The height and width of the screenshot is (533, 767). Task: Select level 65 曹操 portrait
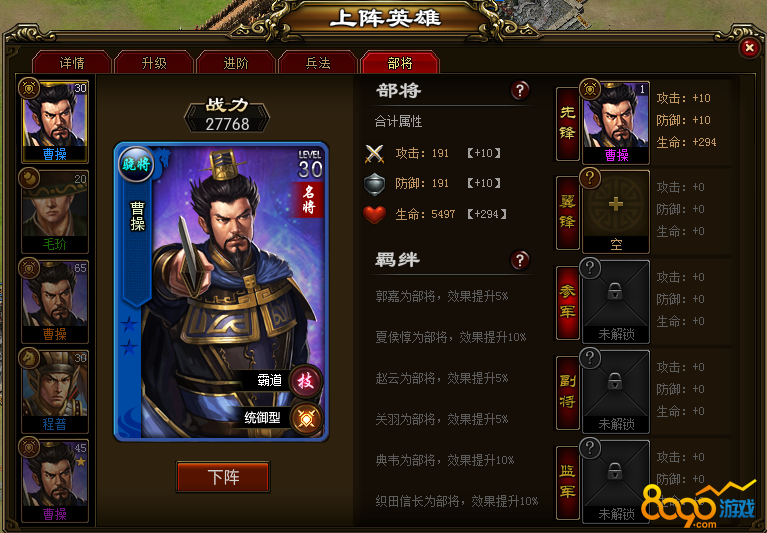(x=55, y=302)
